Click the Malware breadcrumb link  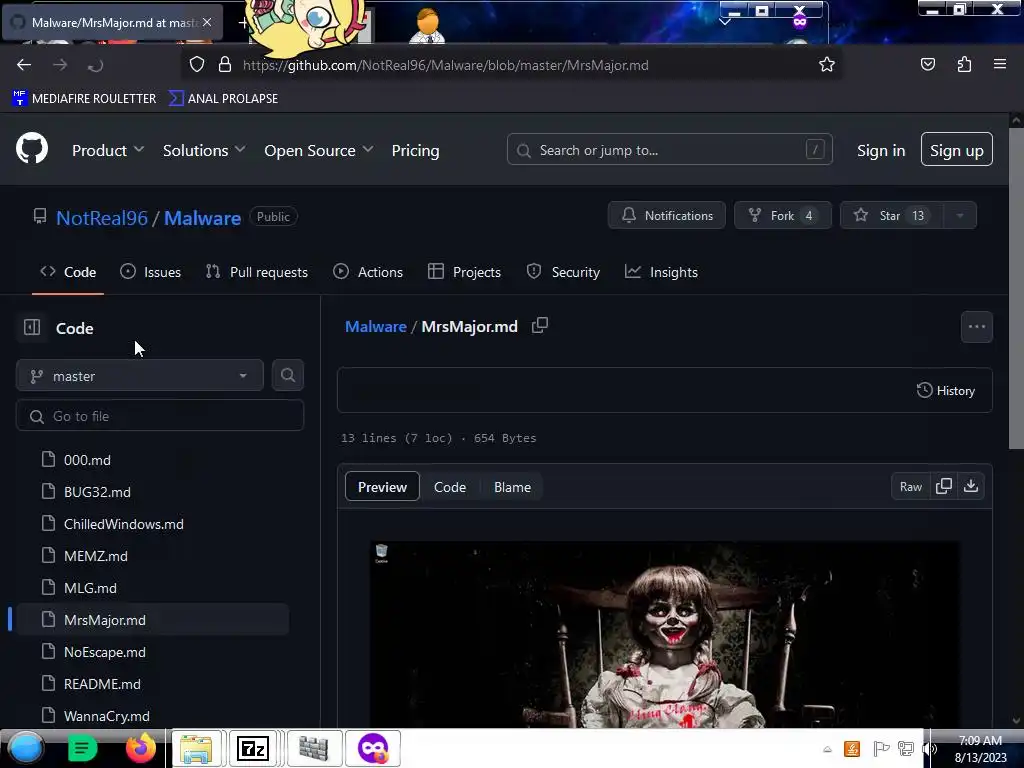(376, 326)
